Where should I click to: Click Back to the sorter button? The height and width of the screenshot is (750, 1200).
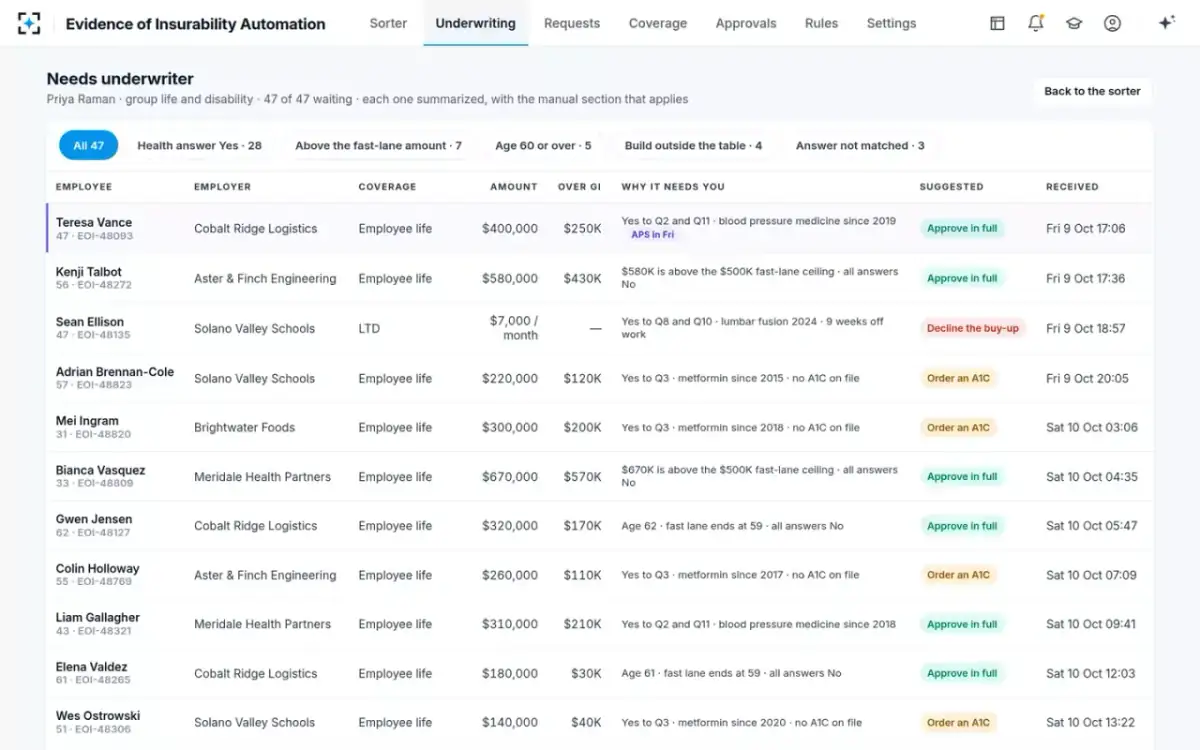coord(1092,91)
